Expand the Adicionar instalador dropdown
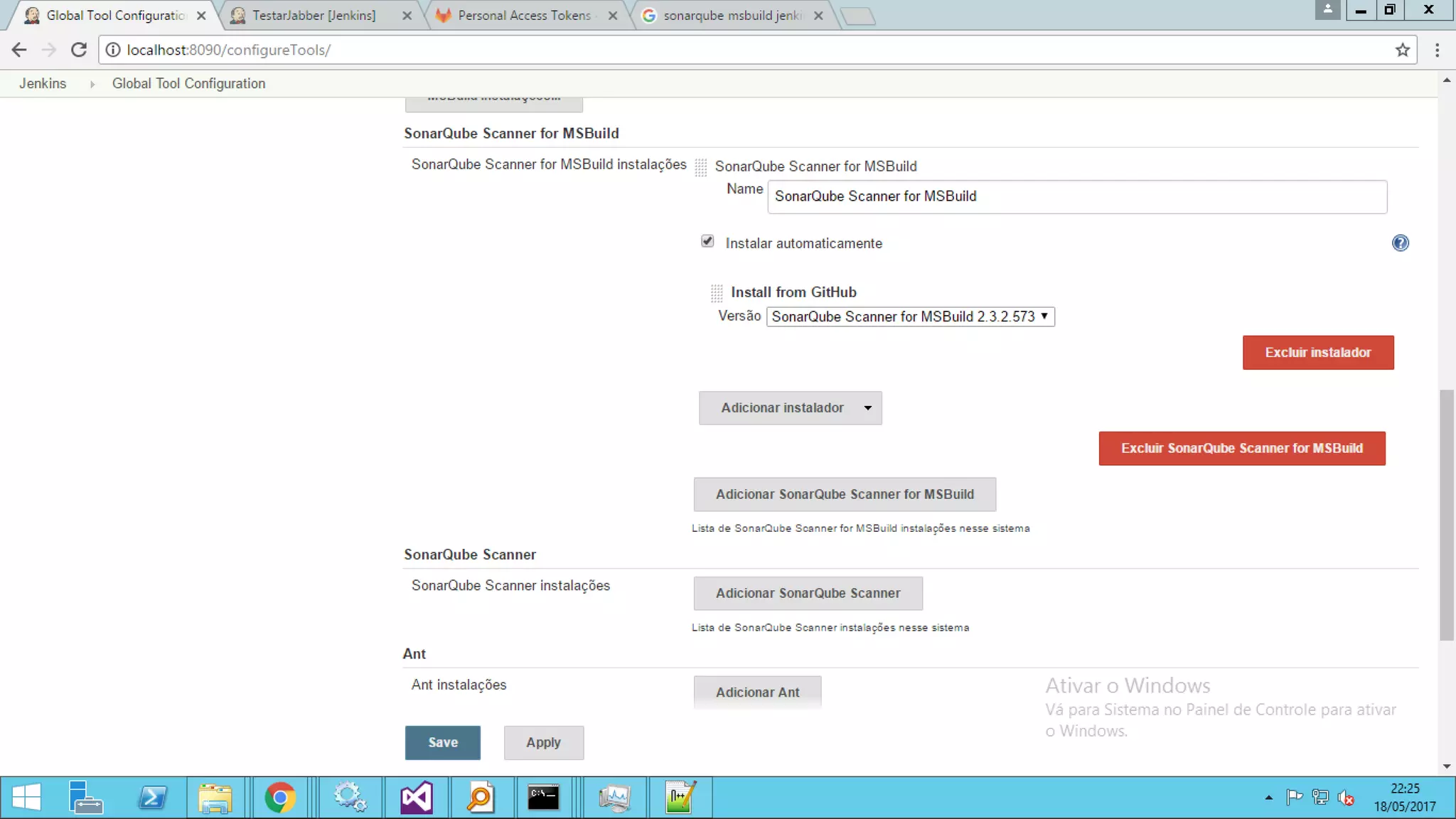This screenshot has width=1456, height=819. pyautogui.click(x=790, y=408)
